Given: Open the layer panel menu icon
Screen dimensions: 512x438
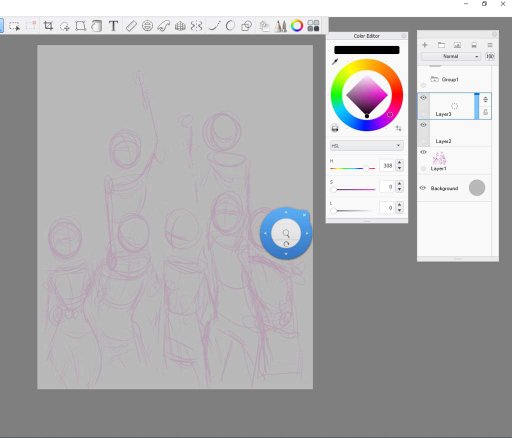Looking at the screenshot, I should pos(490,45).
